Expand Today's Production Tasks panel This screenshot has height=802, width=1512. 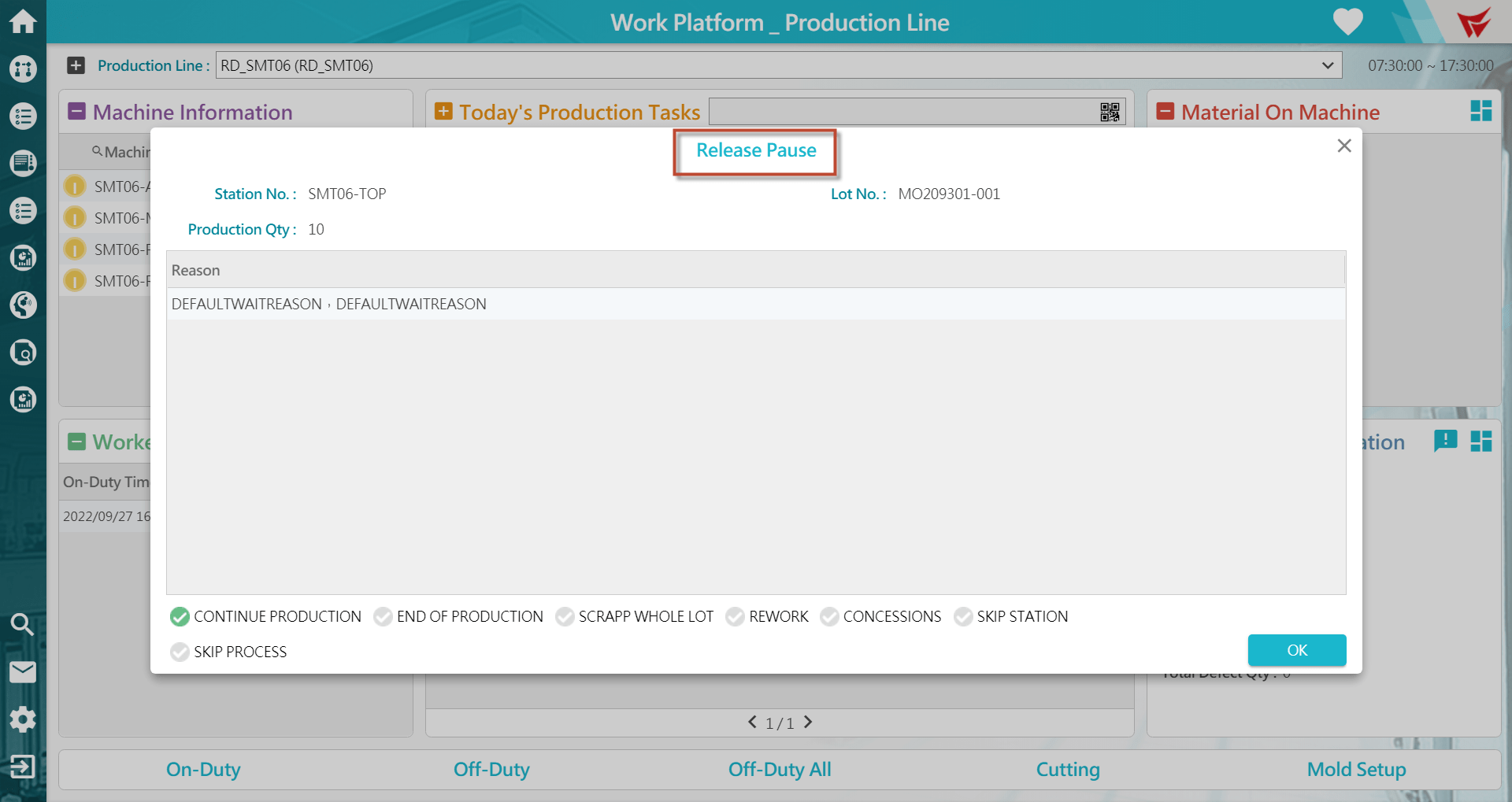(443, 112)
